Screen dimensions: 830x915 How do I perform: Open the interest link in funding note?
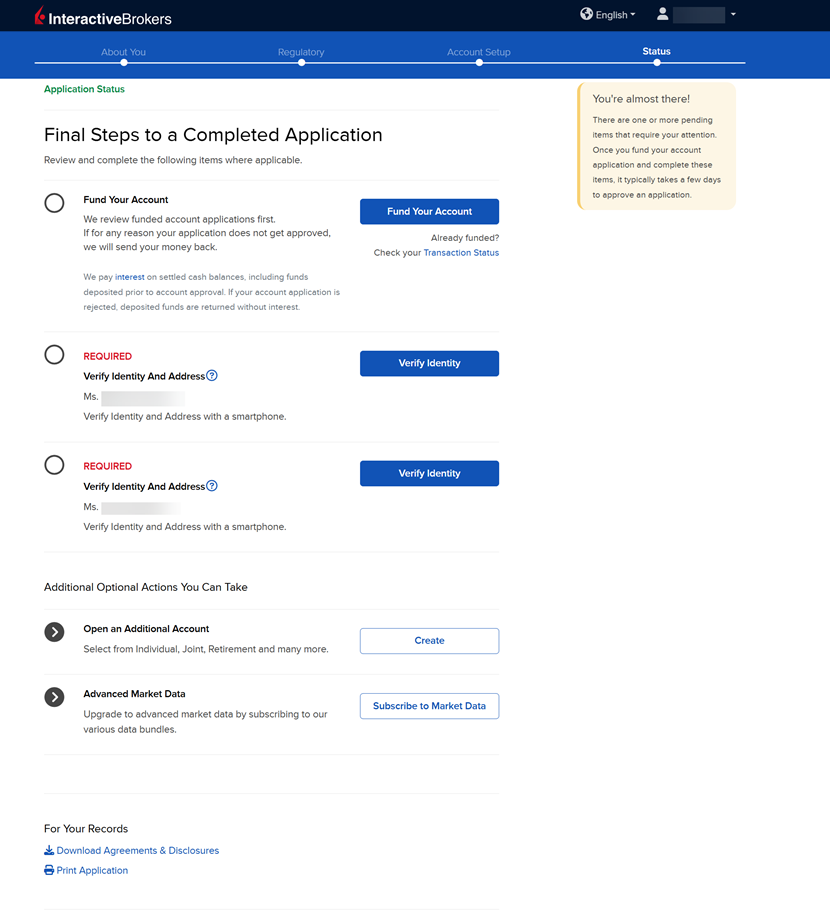click(x=130, y=277)
